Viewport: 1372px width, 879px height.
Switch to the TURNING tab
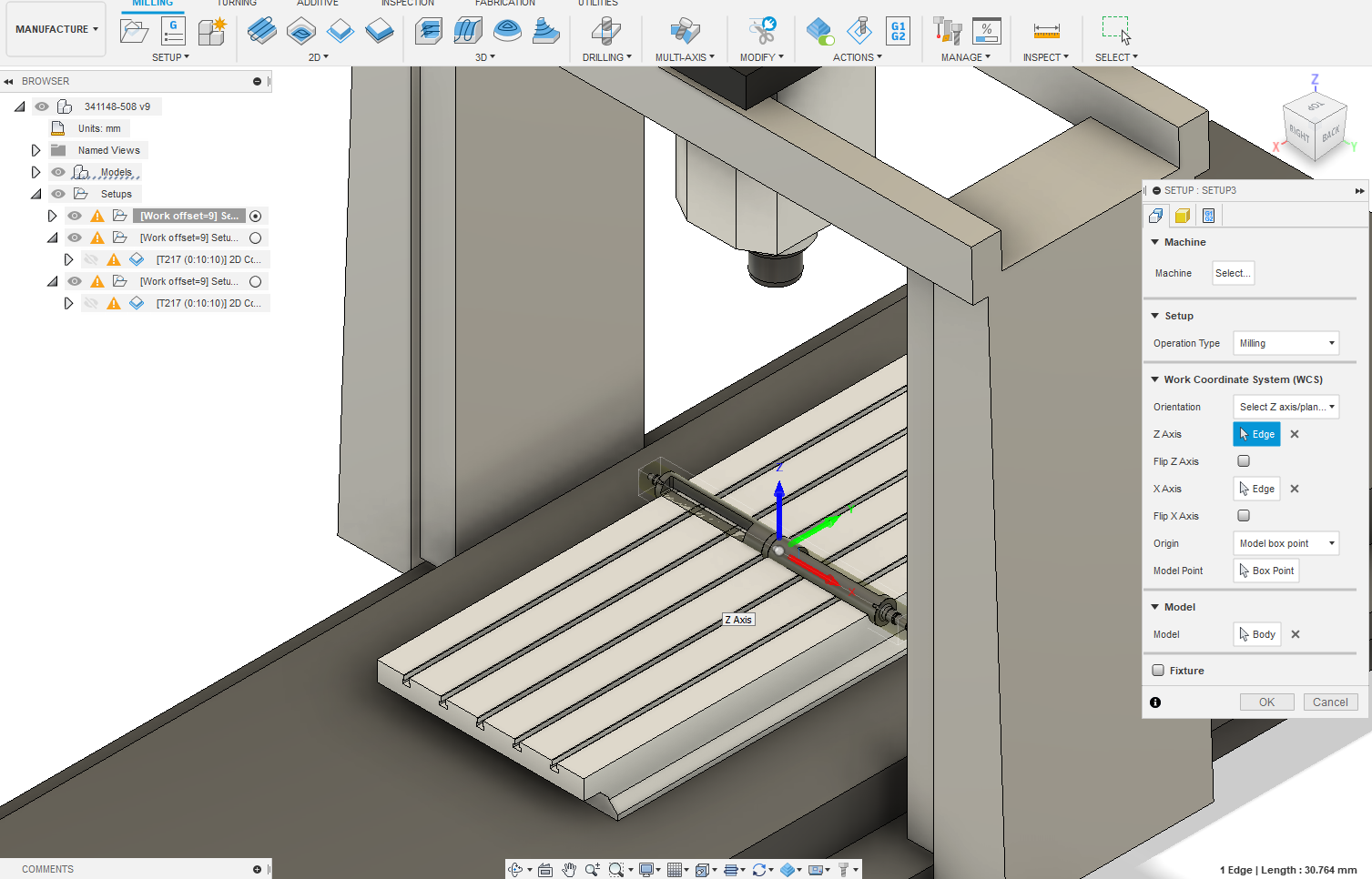click(x=236, y=4)
